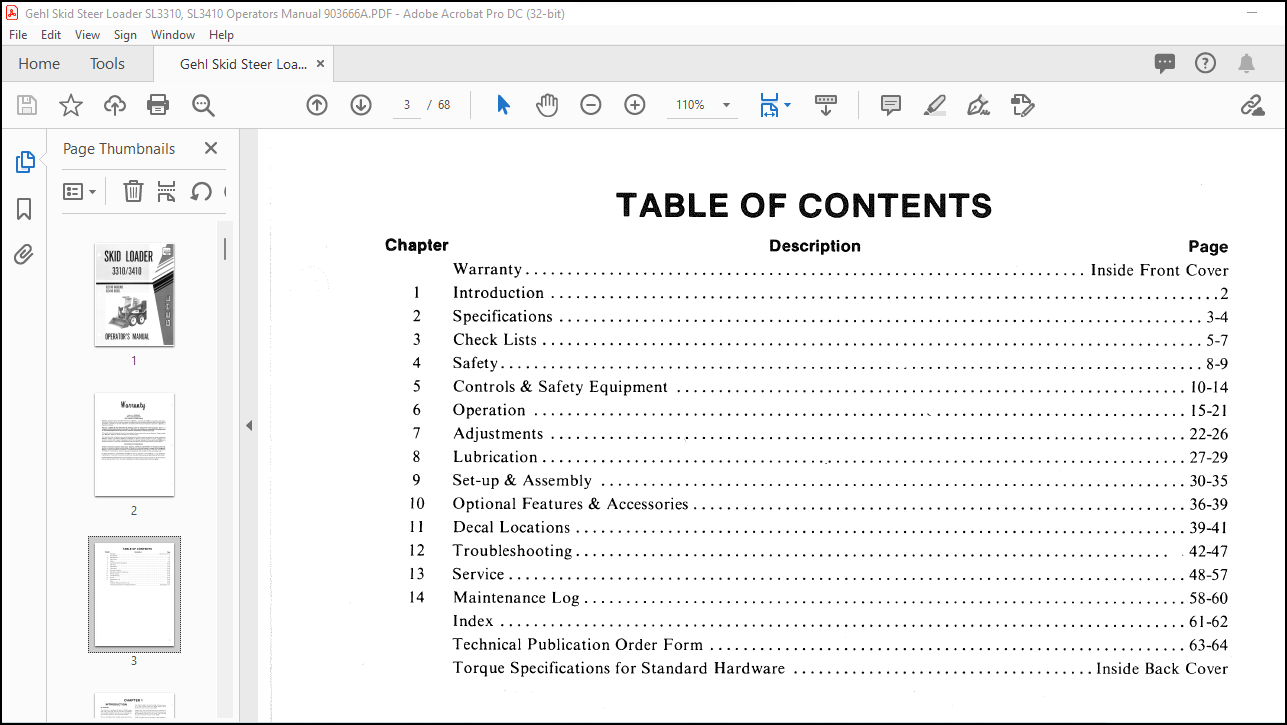This screenshot has height=725, width=1287.
Task: Click 'Check Lists' contents entry
Action: click(x=494, y=340)
